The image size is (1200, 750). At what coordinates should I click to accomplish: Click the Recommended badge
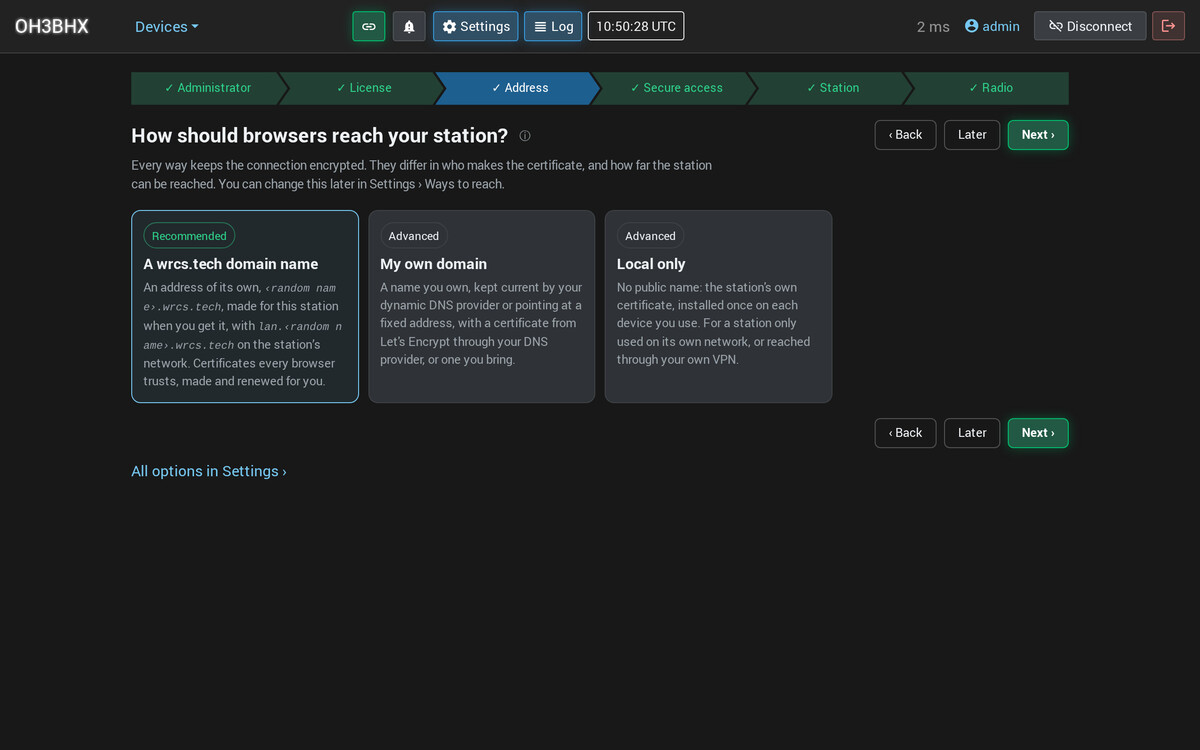(x=189, y=236)
